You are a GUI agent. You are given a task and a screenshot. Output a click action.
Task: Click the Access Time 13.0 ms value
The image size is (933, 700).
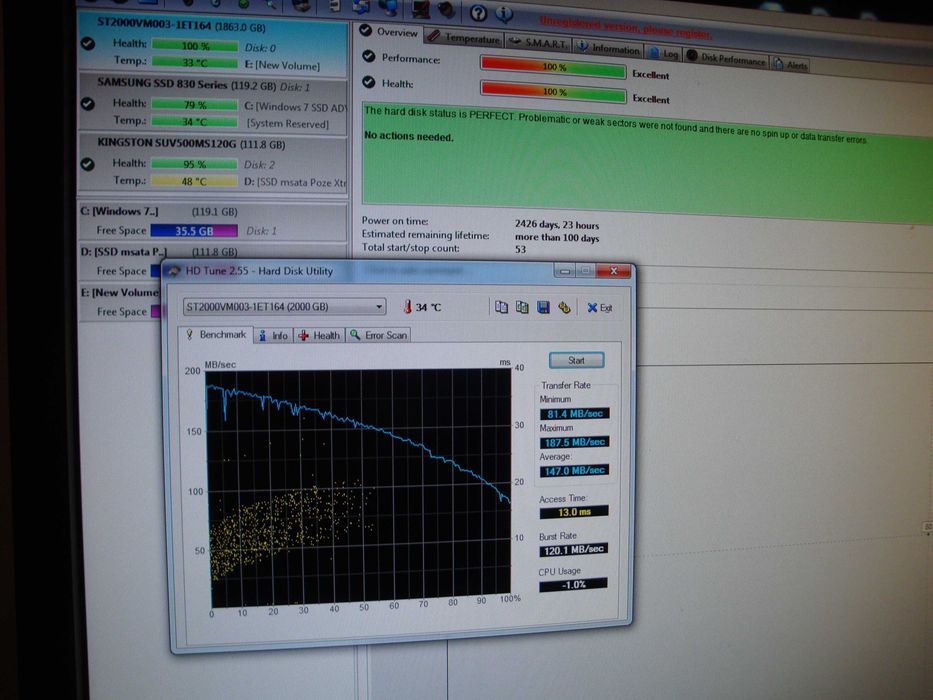[574, 512]
